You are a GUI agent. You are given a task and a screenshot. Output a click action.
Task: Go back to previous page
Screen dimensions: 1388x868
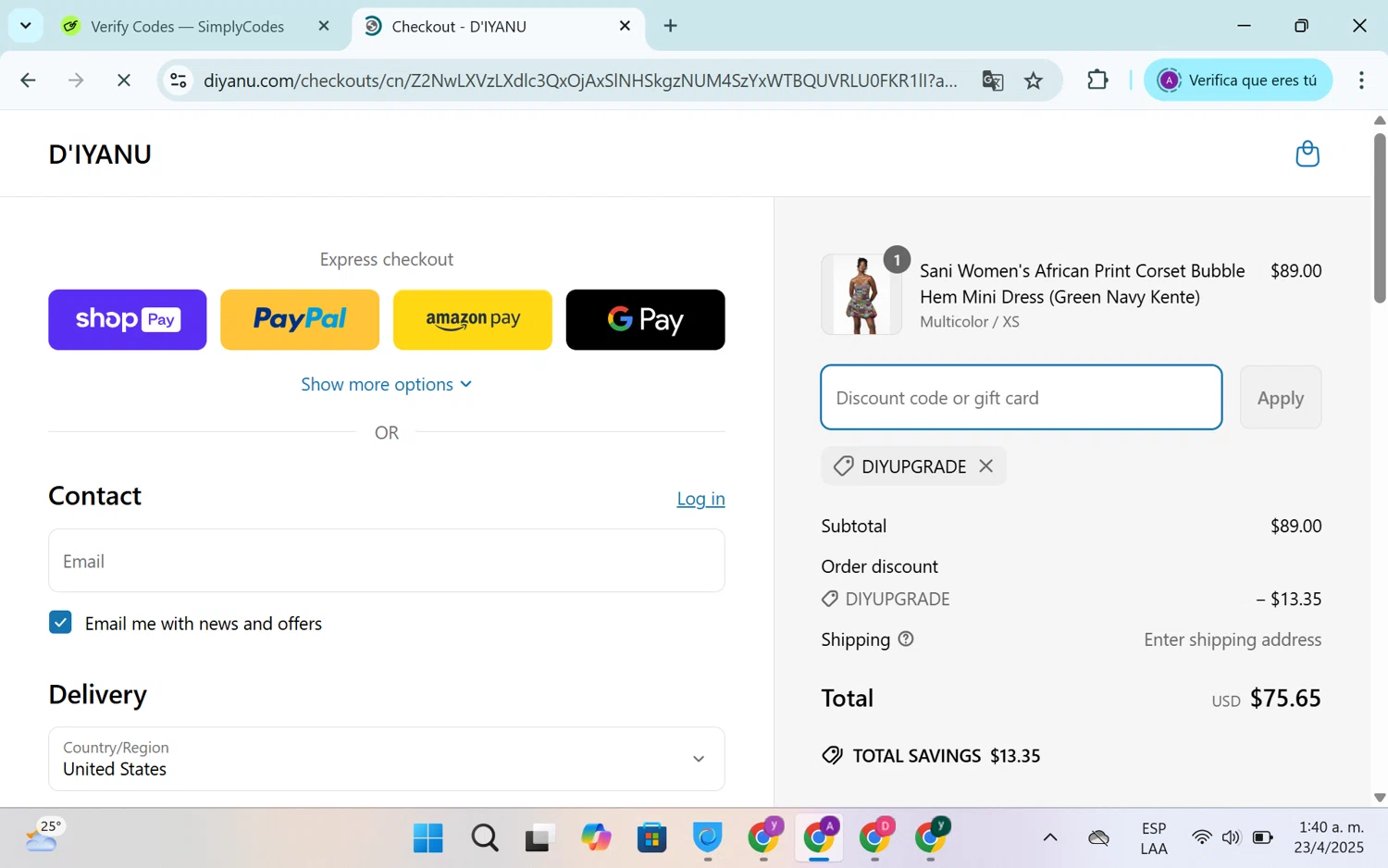tap(28, 81)
